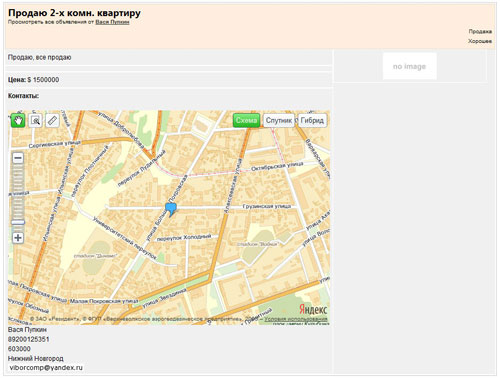Switch map to Спутник view
The height and width of the screenshot is (378, 500).
click(279, 120)
